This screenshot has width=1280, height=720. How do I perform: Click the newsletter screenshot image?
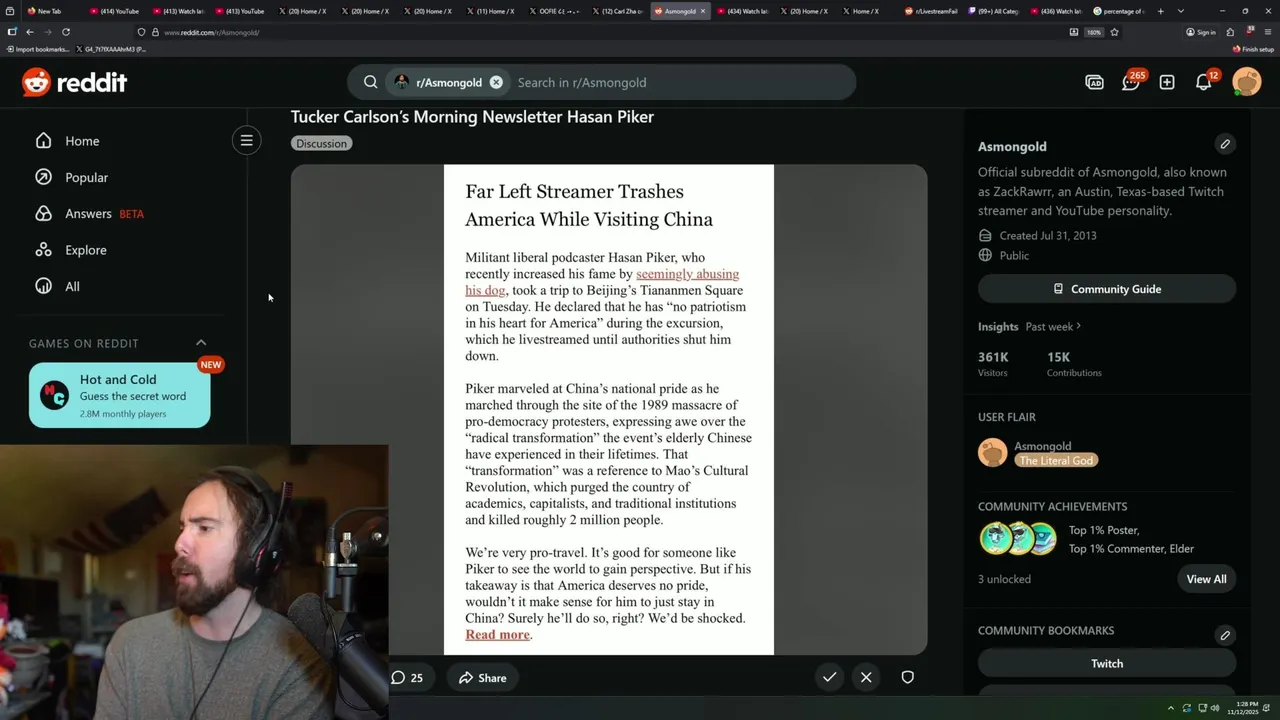(609, 409)
